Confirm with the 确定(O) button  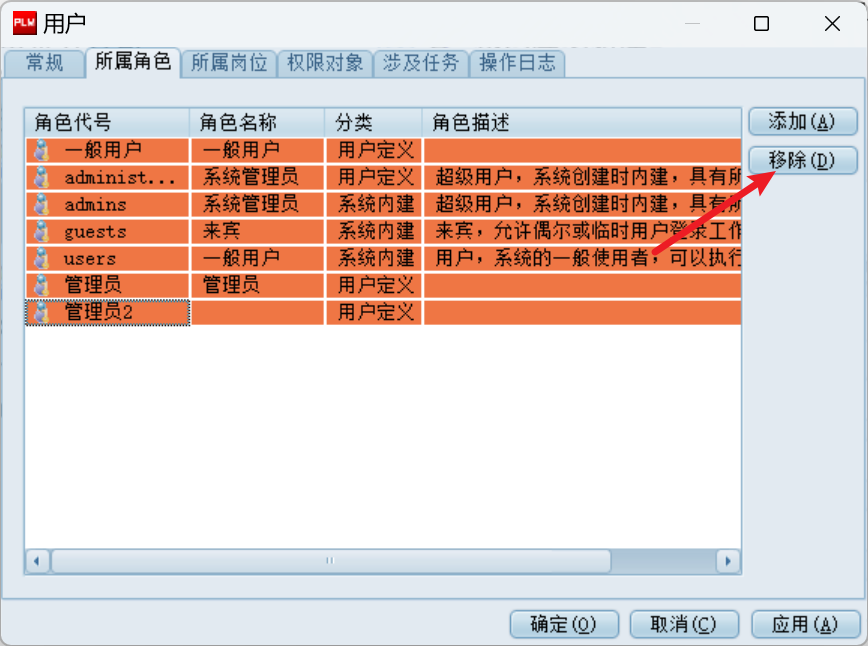coord(564,624)
